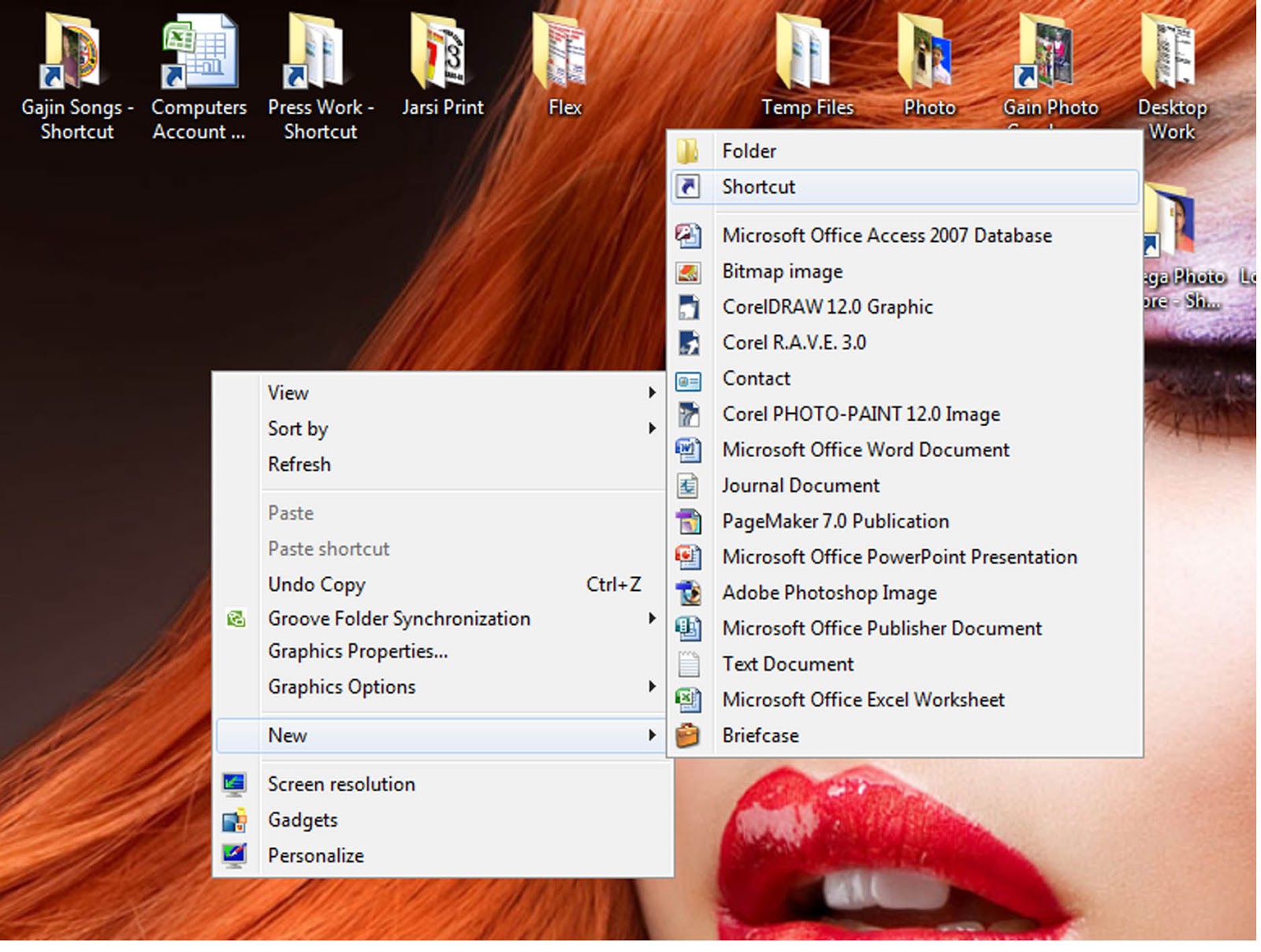Select Screen resolution

(x=341, y=783)
